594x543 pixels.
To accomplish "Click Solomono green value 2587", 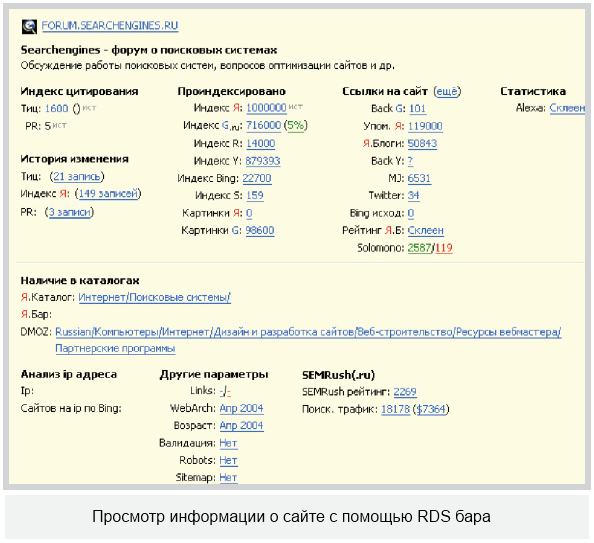I will 419,248.
